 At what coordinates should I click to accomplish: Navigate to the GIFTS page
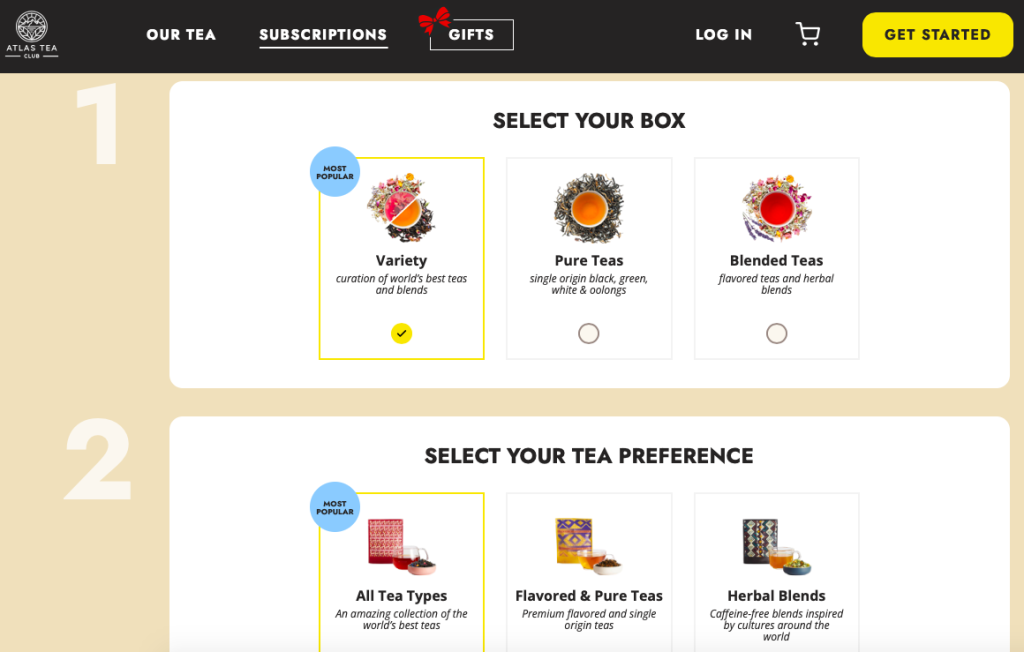point(471,34)
